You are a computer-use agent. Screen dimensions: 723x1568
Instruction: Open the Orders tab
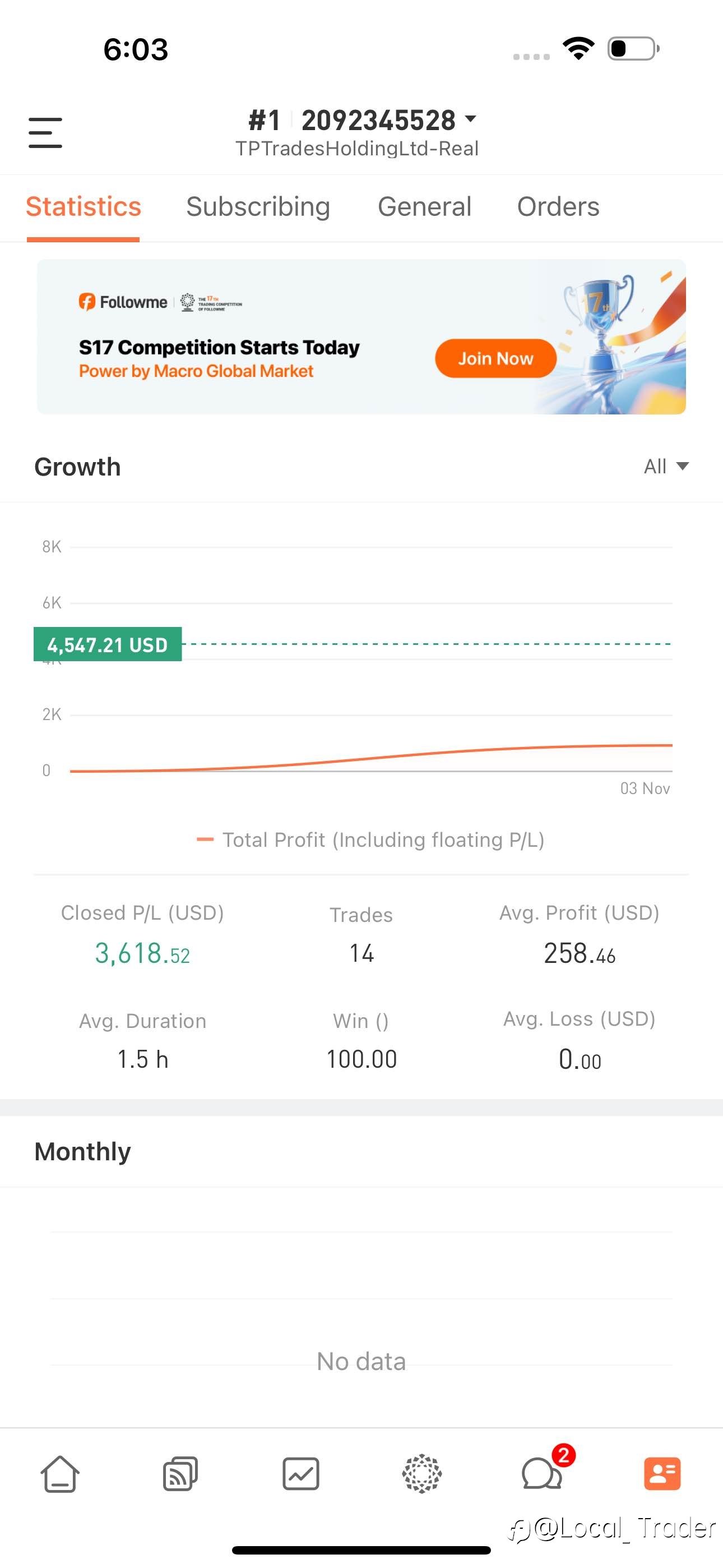click(558, 206)
